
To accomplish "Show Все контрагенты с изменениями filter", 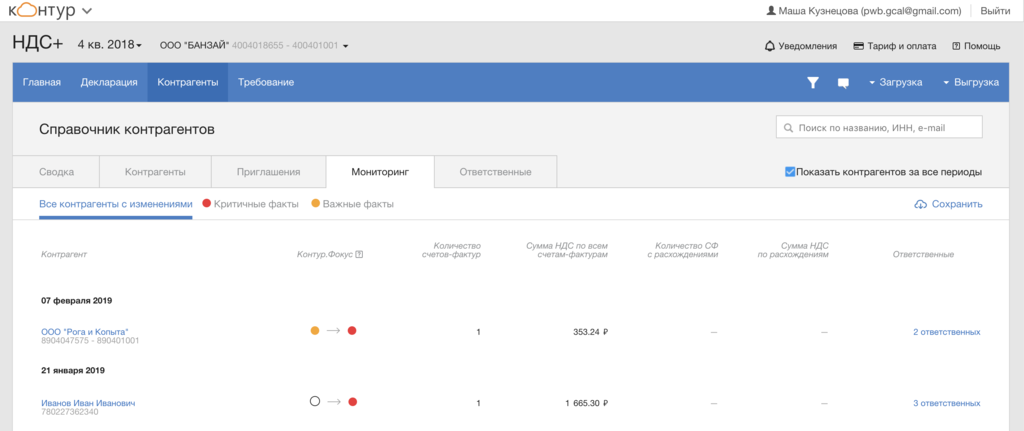I will 116,204.
